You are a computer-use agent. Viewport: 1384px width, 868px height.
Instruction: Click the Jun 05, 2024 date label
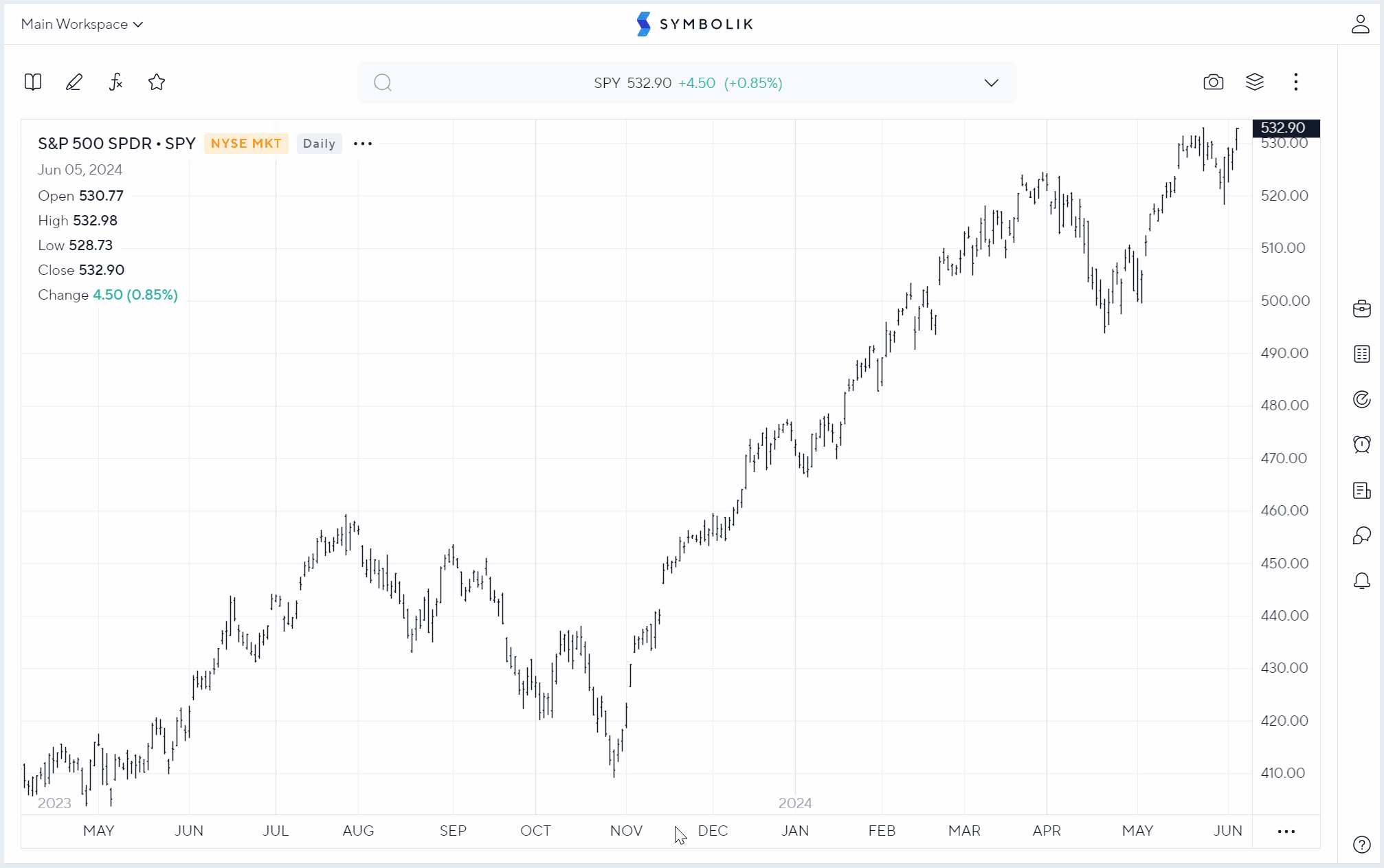(x=80, y=170)
